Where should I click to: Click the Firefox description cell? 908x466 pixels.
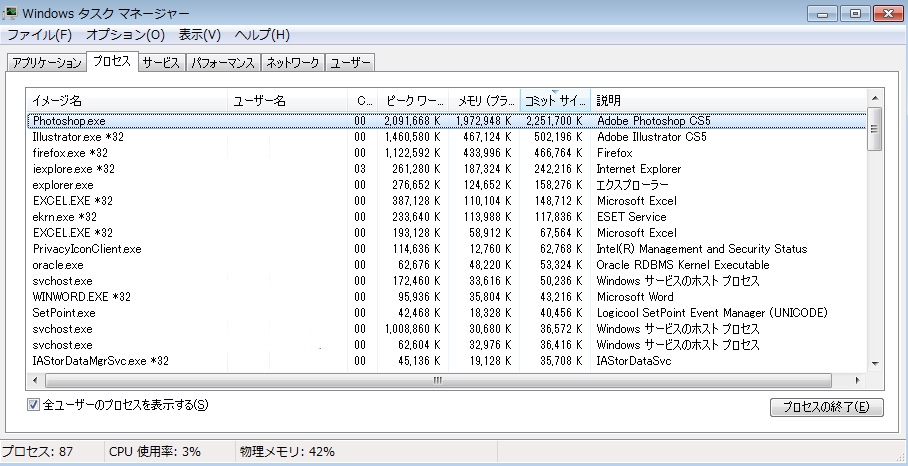click(x=614, y=153)
